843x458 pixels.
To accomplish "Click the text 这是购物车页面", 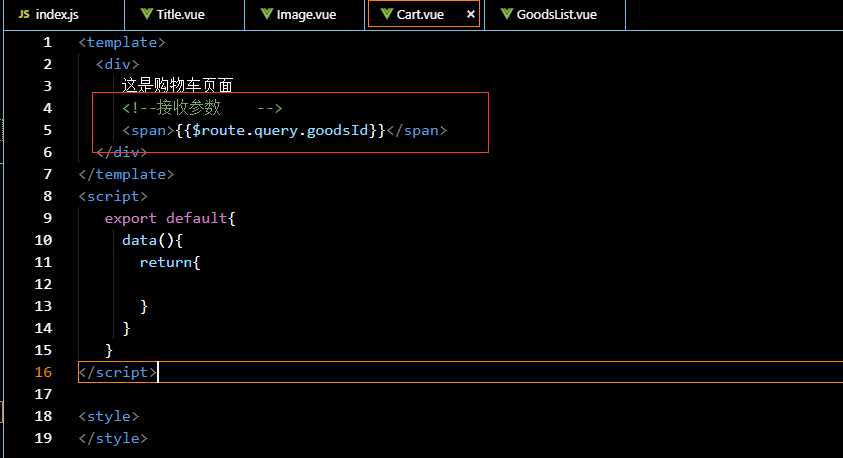I will (177, 85).
